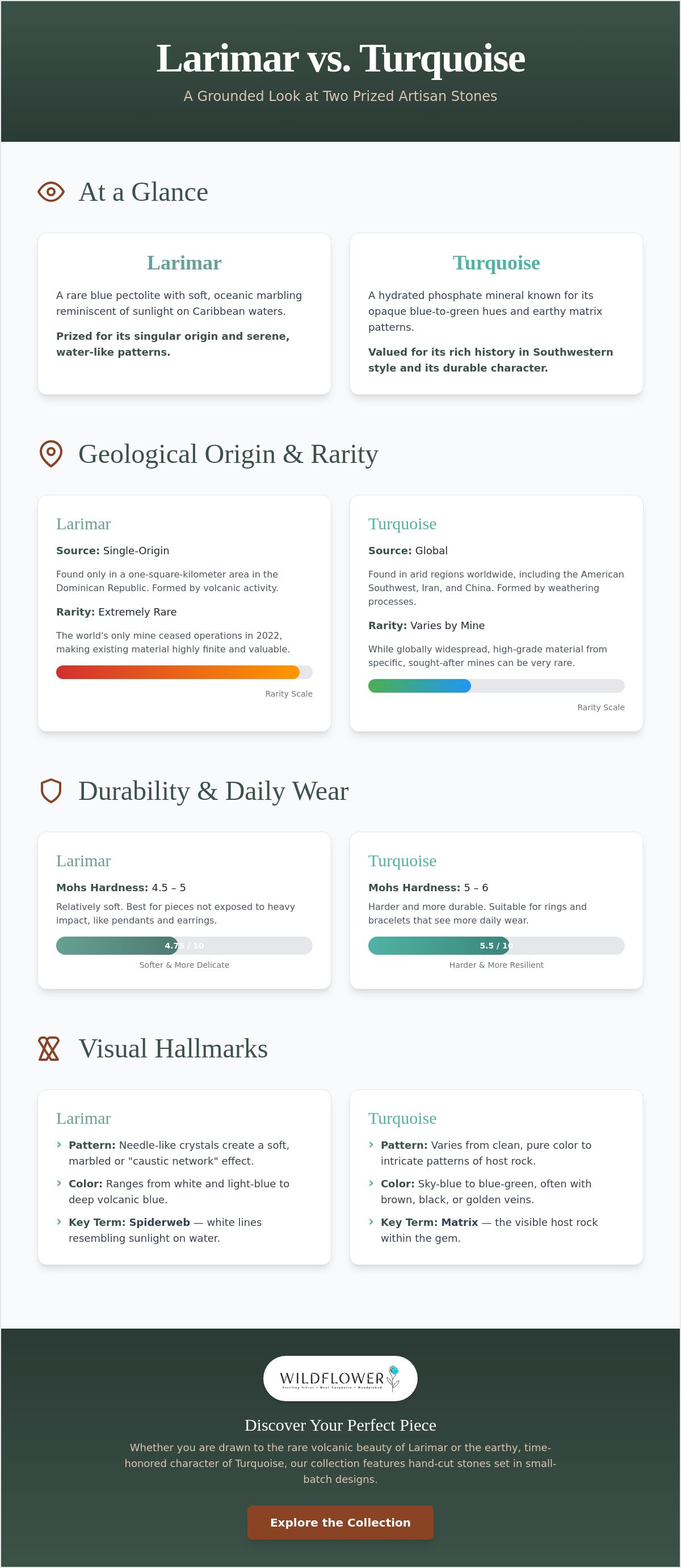Screen dimensions: 681x1568
Task: Click the DNA-style icon beside Visual Hallmarks
Action: pos(49,1048)
